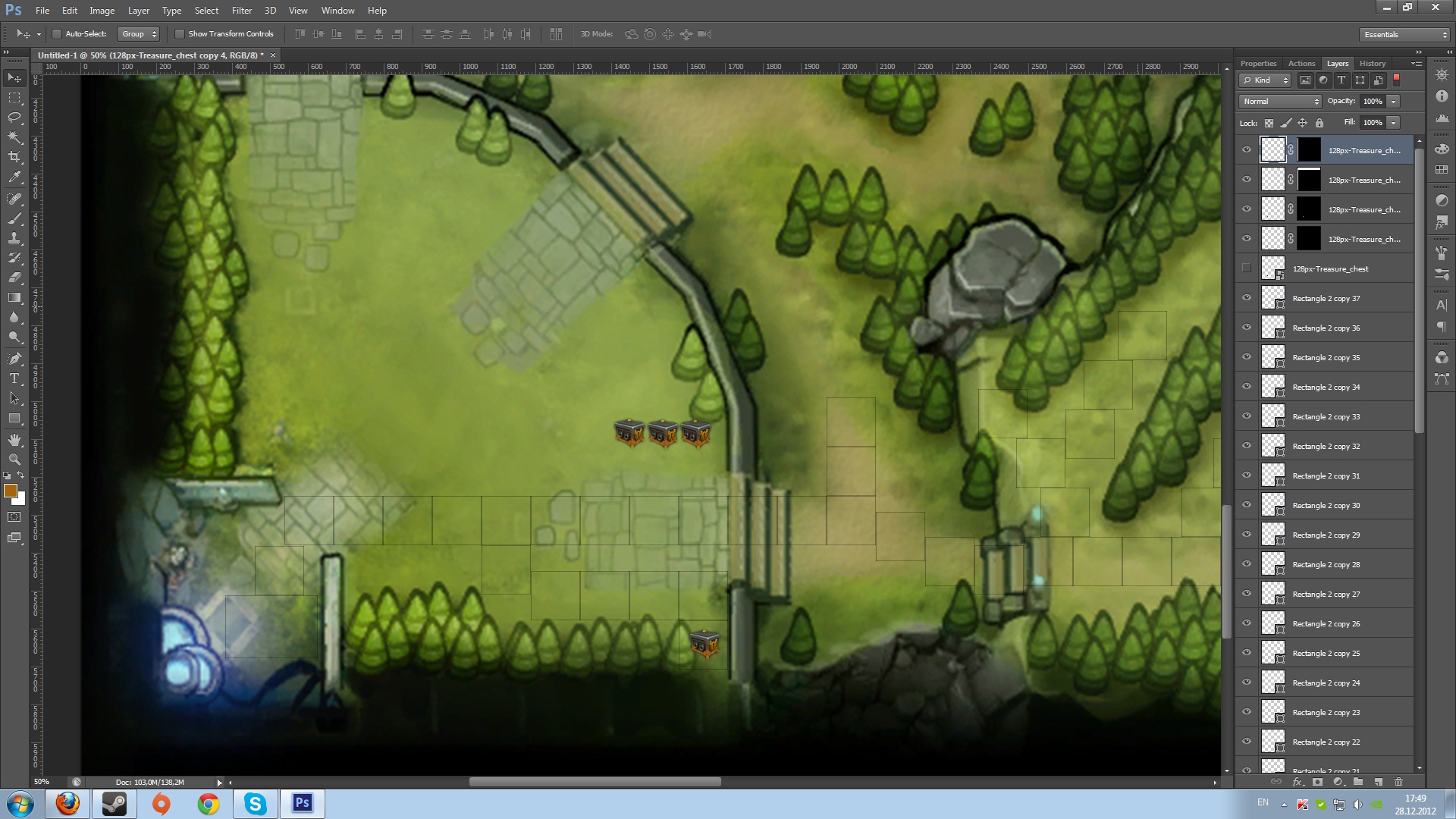
Task: Select the Brush tool
Action: coord(14,218)
